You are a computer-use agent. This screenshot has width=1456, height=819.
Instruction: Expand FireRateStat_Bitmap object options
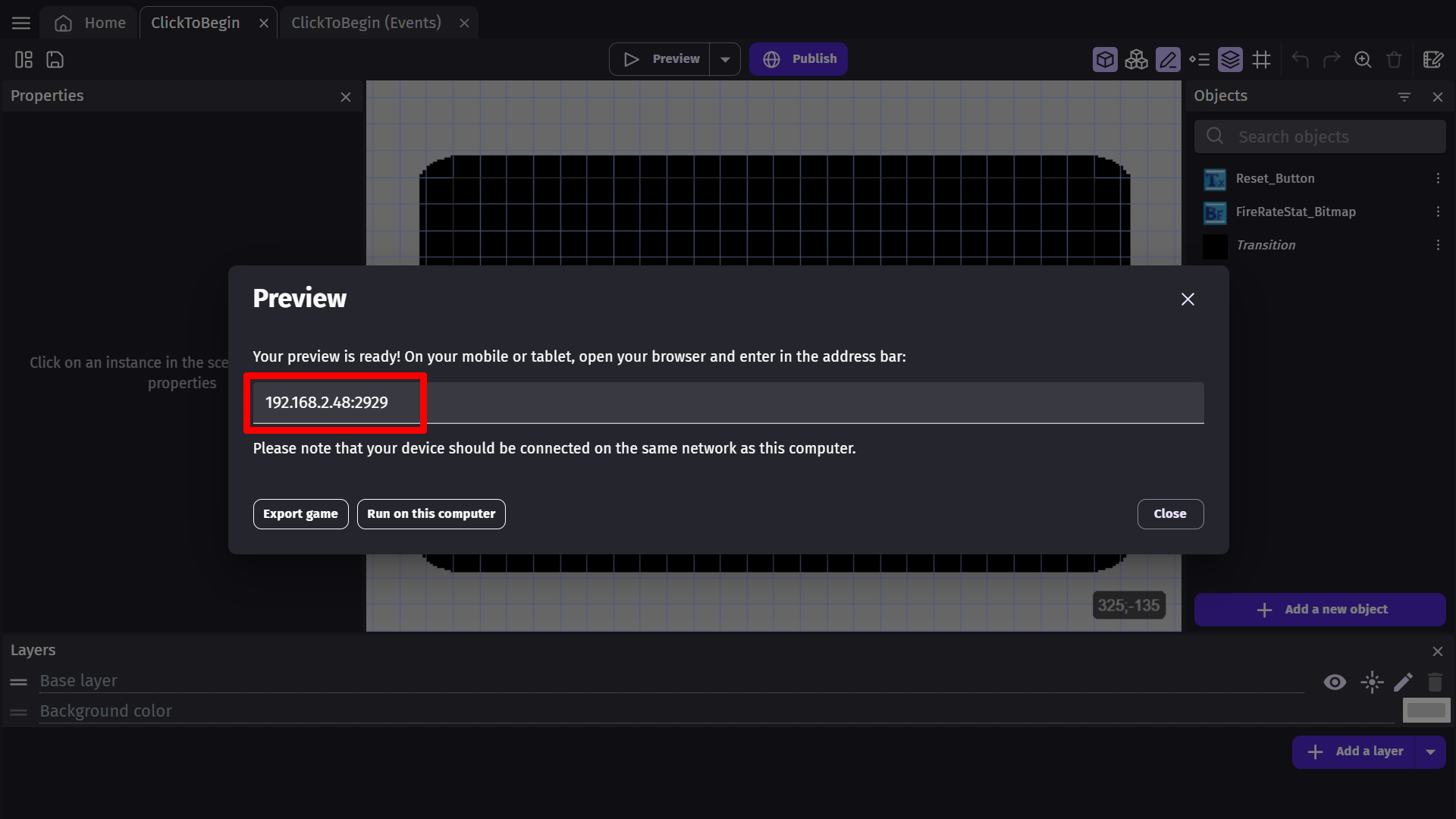click(1437, 211)
